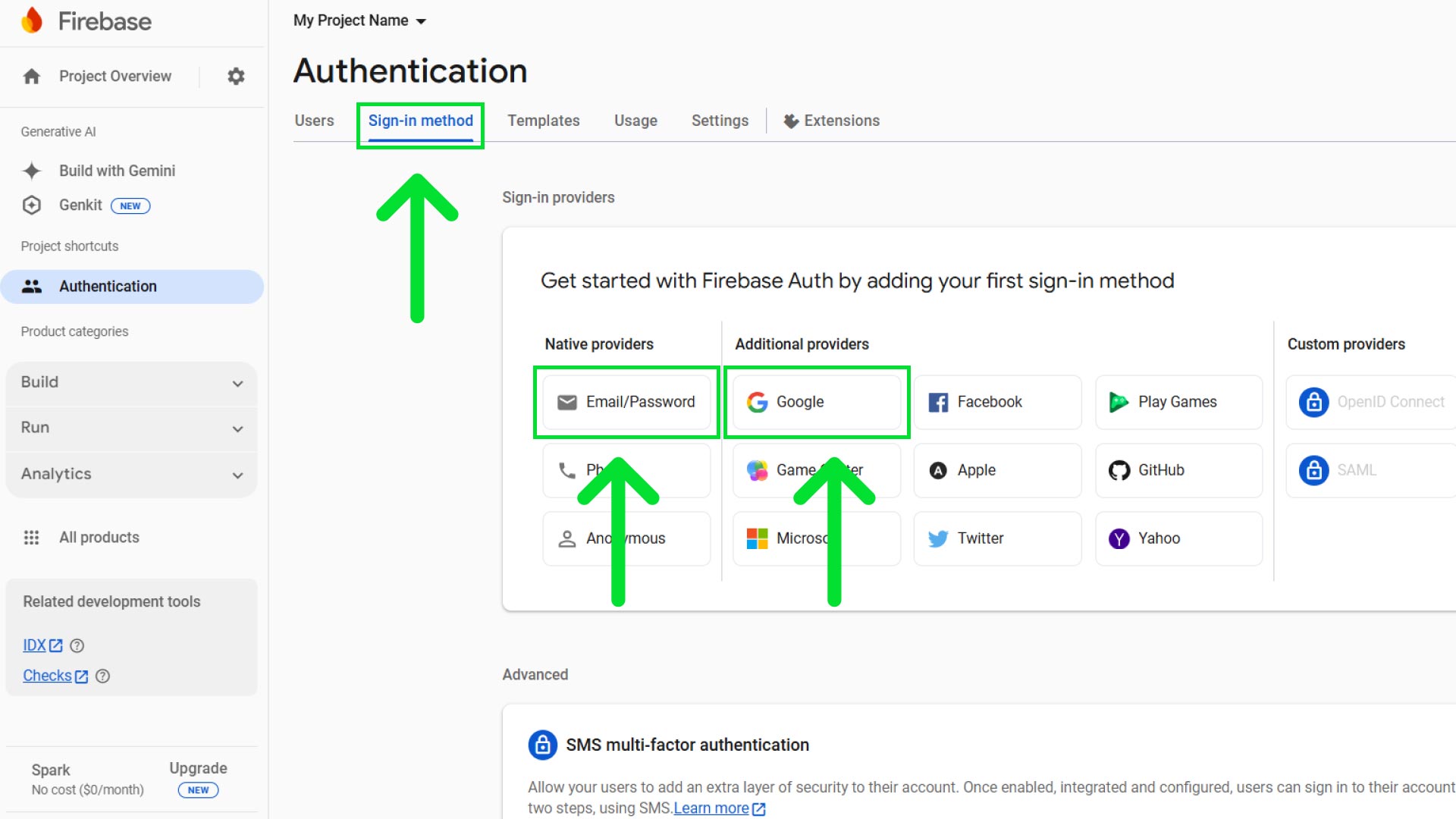Open the Users tab
The height and width of the screenshot is (819, 1456).
[x=314, y=121]
